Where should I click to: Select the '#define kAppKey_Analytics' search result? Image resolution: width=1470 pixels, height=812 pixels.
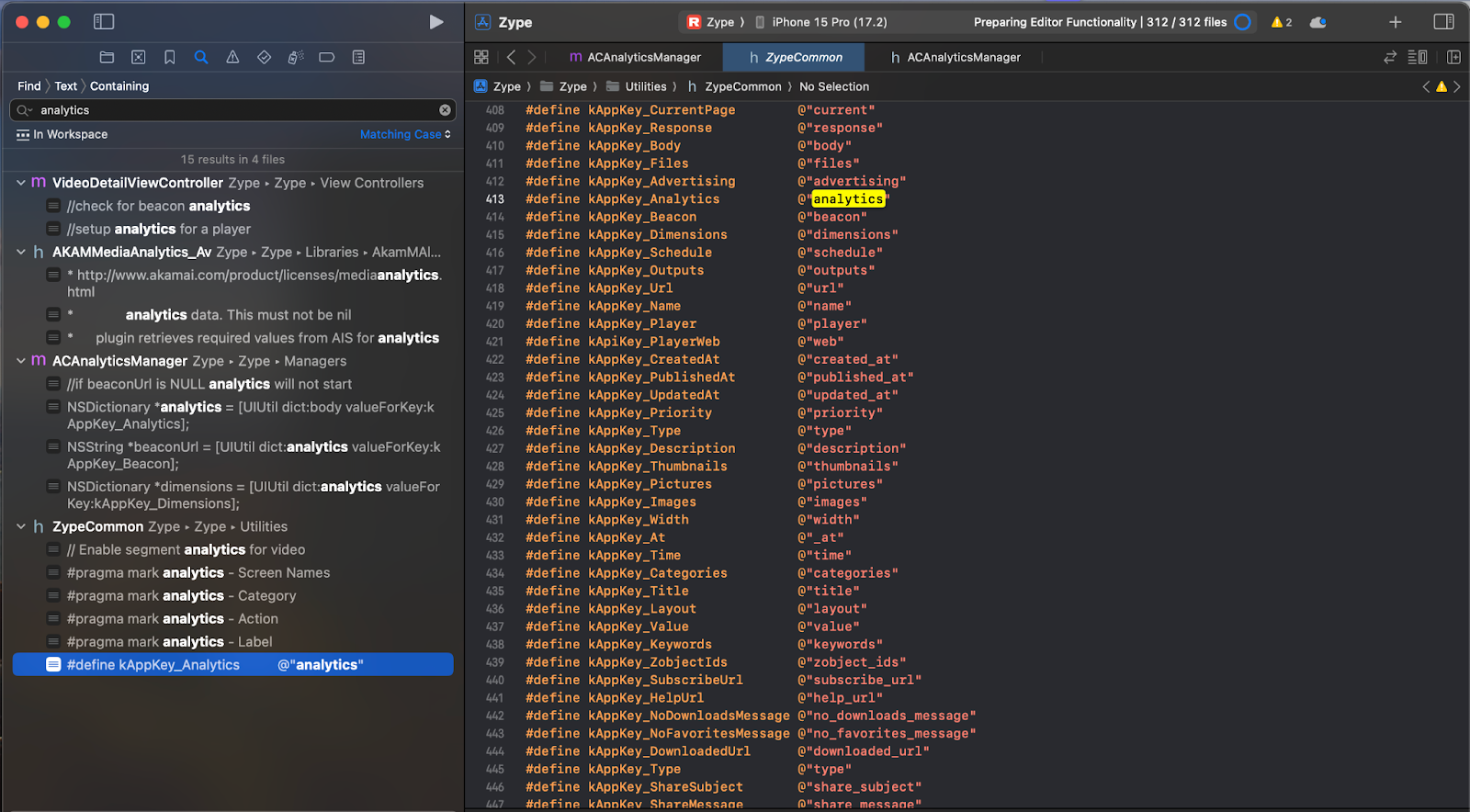tap(232, 664)
